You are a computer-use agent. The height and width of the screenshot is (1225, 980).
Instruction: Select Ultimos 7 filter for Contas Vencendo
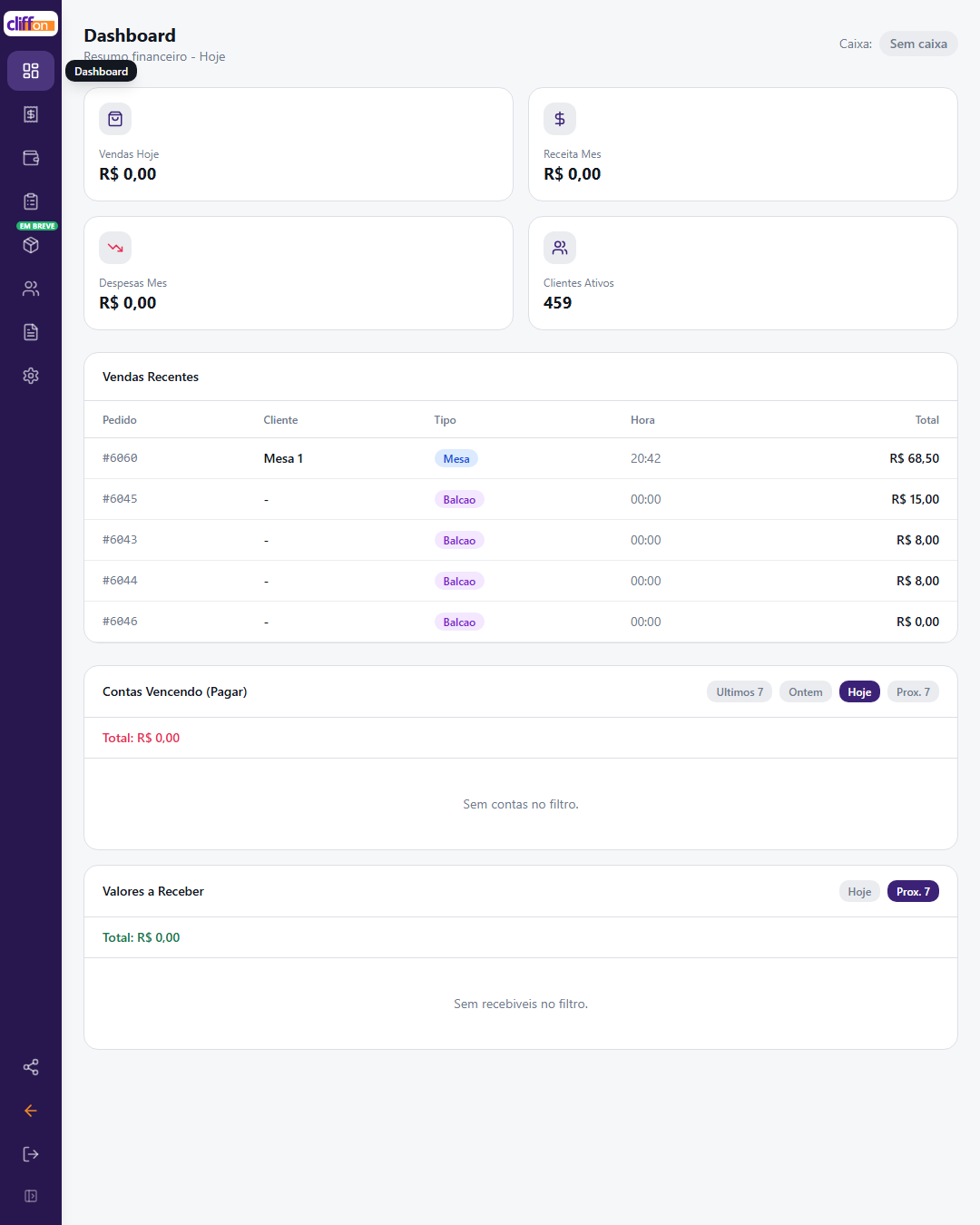pos(740,692)
